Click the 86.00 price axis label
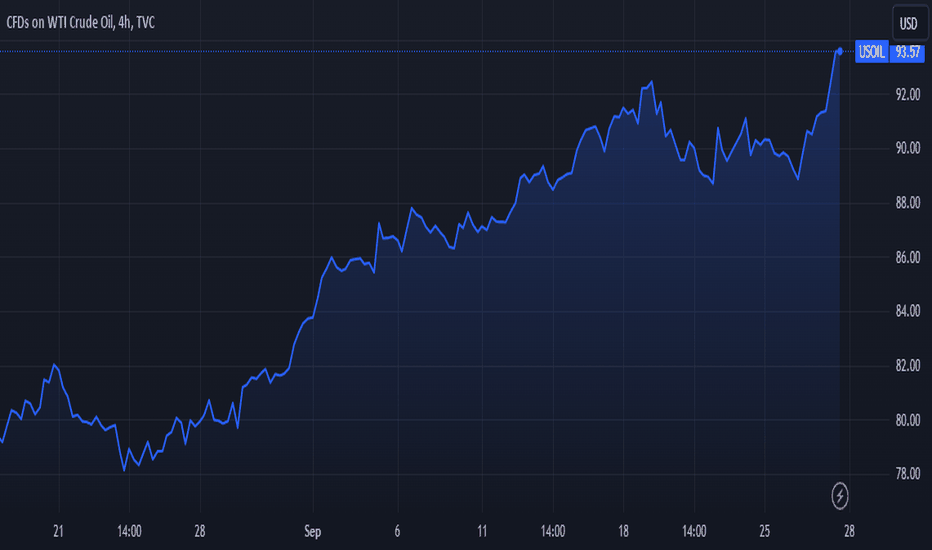Viewport: 932px width, 550px height. coord(908,257)
